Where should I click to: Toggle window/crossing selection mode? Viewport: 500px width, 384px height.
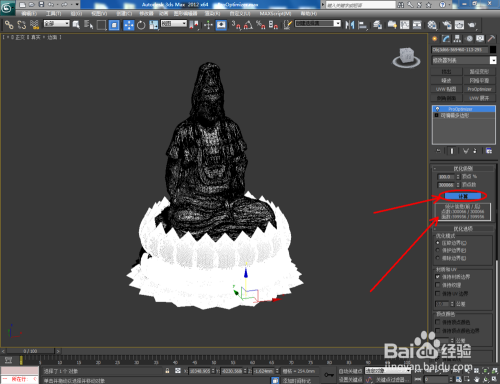coord(114,25)
